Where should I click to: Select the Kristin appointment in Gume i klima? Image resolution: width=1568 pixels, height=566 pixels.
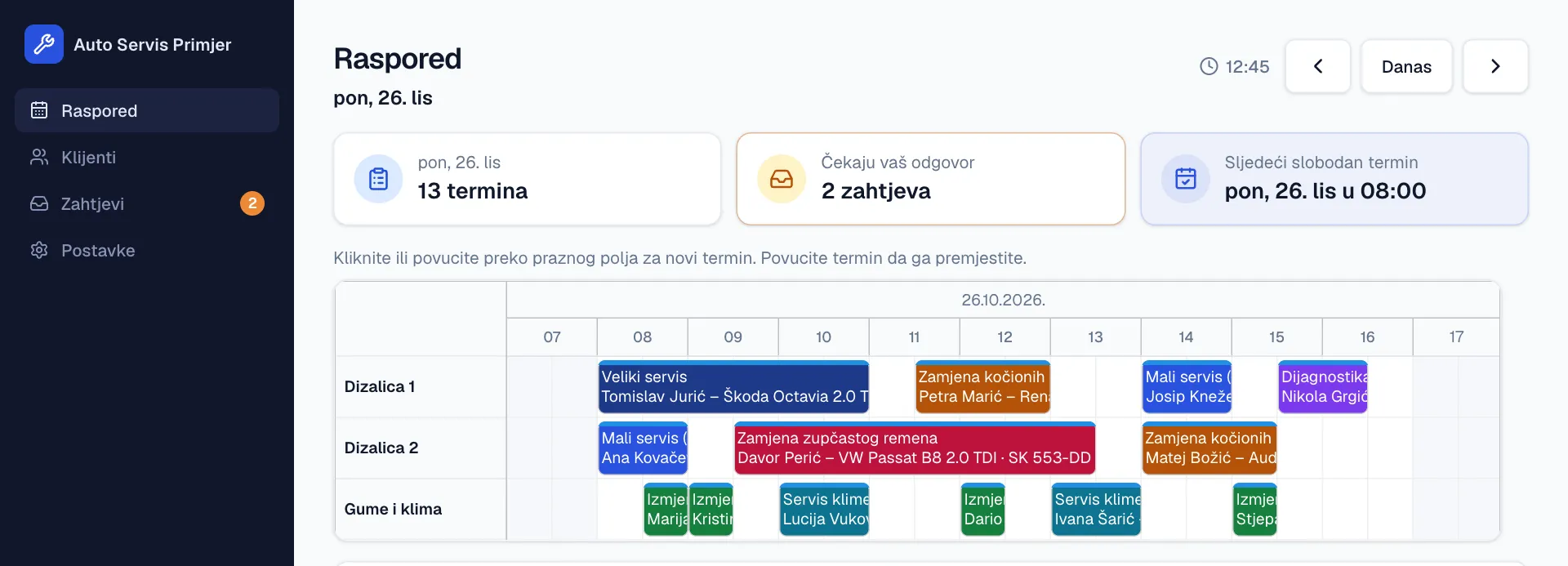tap(711, 509)
